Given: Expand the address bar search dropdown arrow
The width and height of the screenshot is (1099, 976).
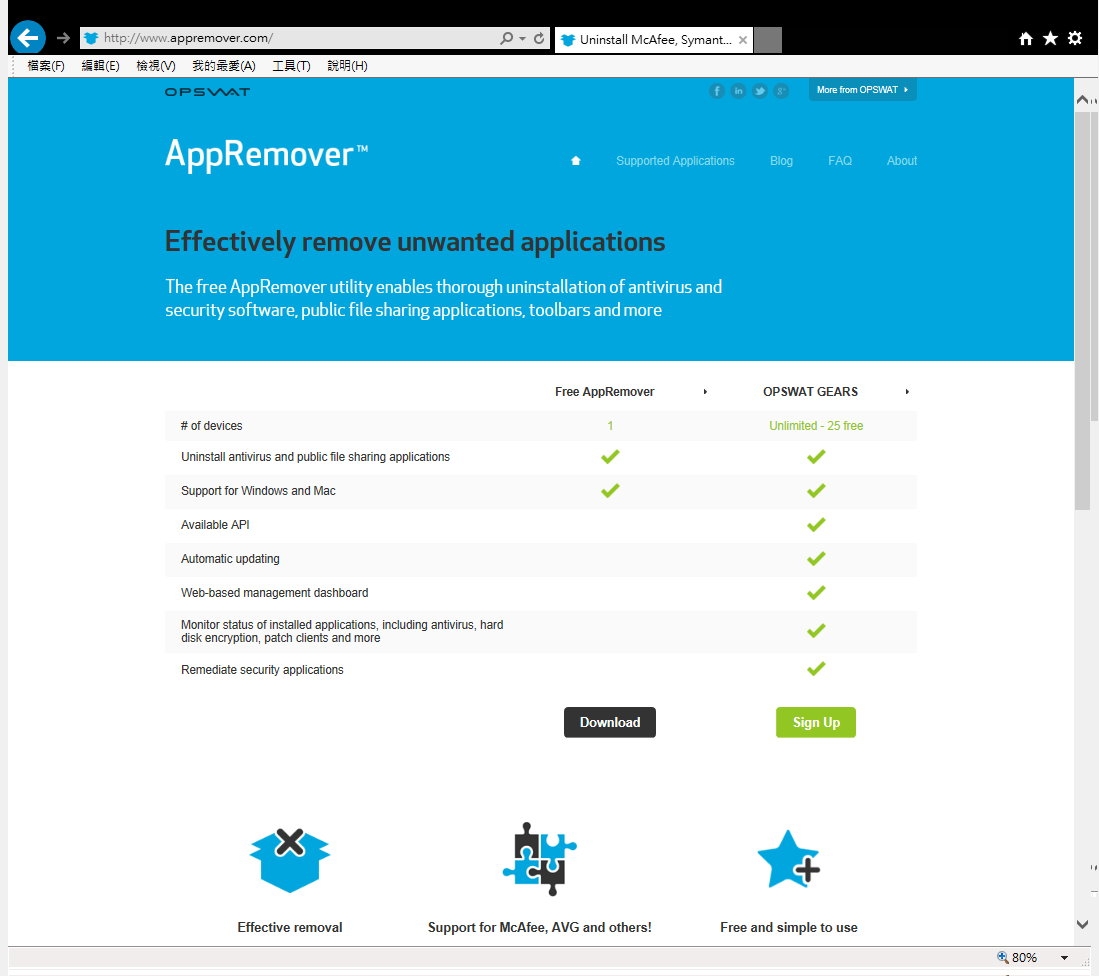Looking at the screenshot, I should click(x=522, y=39).
